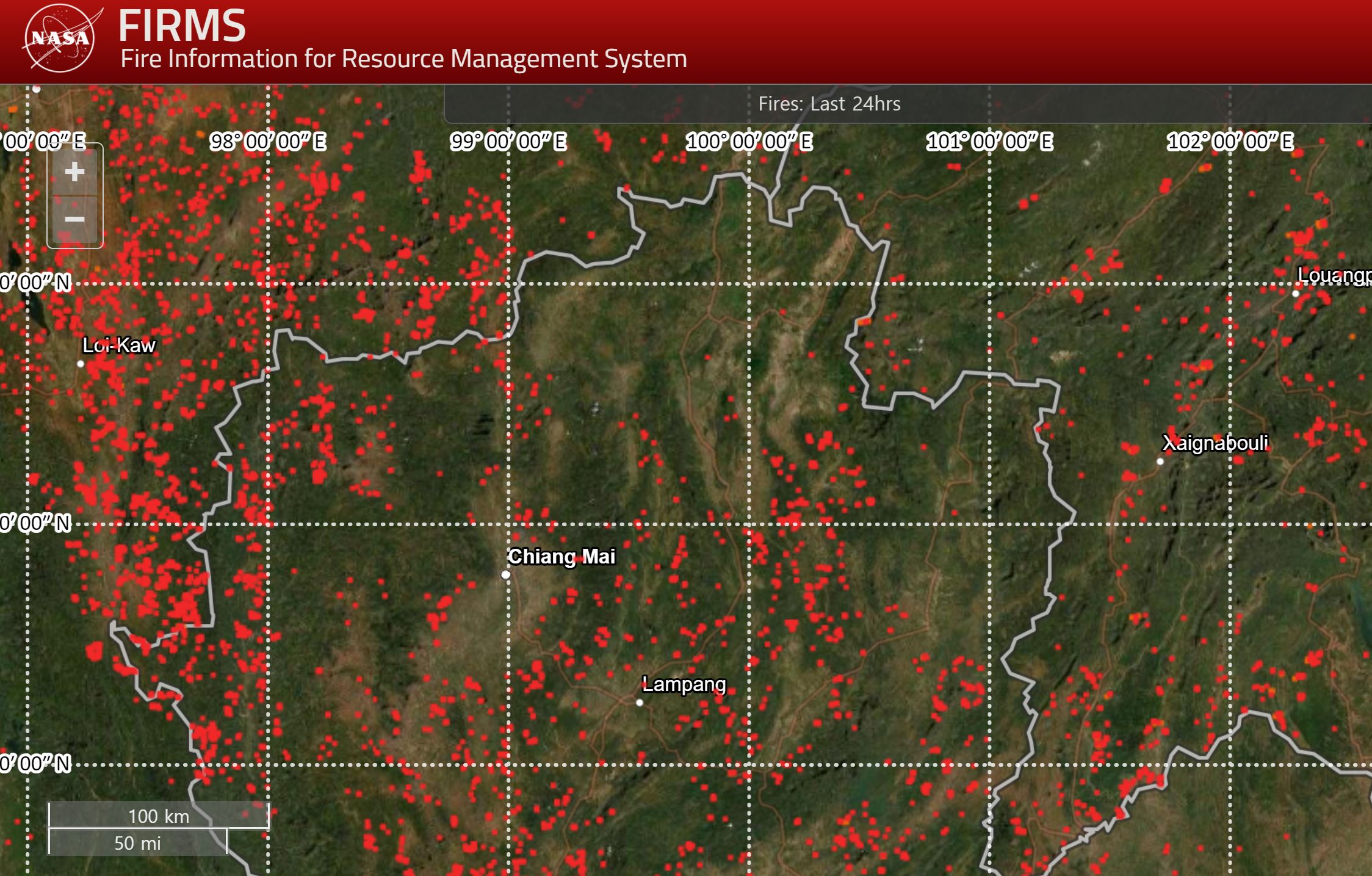Click the Loi-Kaw map label
The image size is (1372, 876).
[119, 345]
